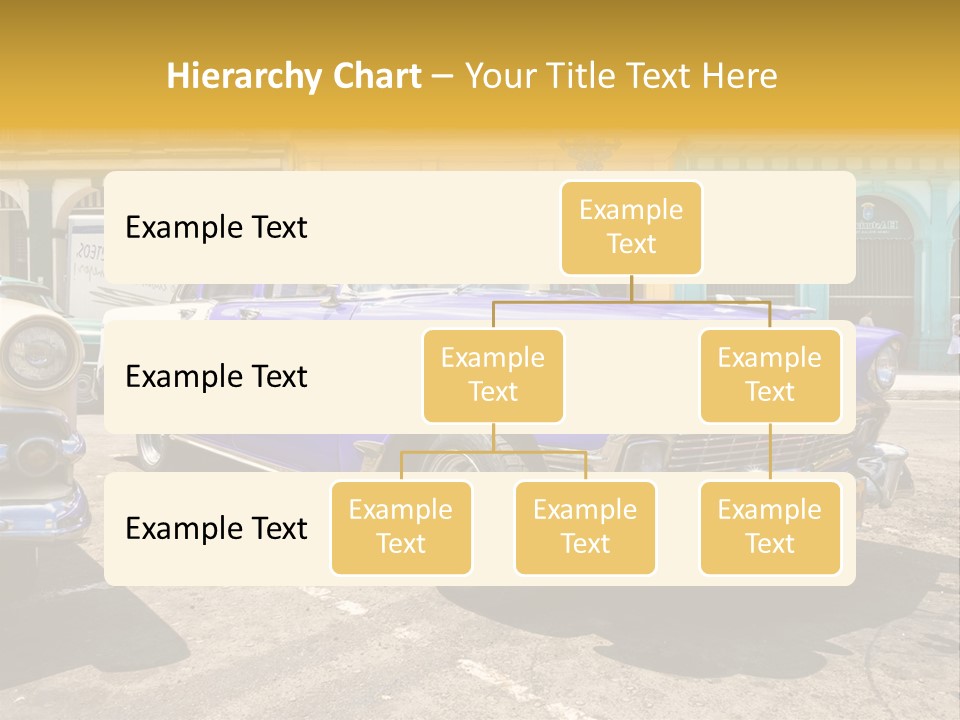The height and width of the screenshot is (720, 960).
Task: Select the bottom-right Example Text box
Action: [x=769, y=527]
